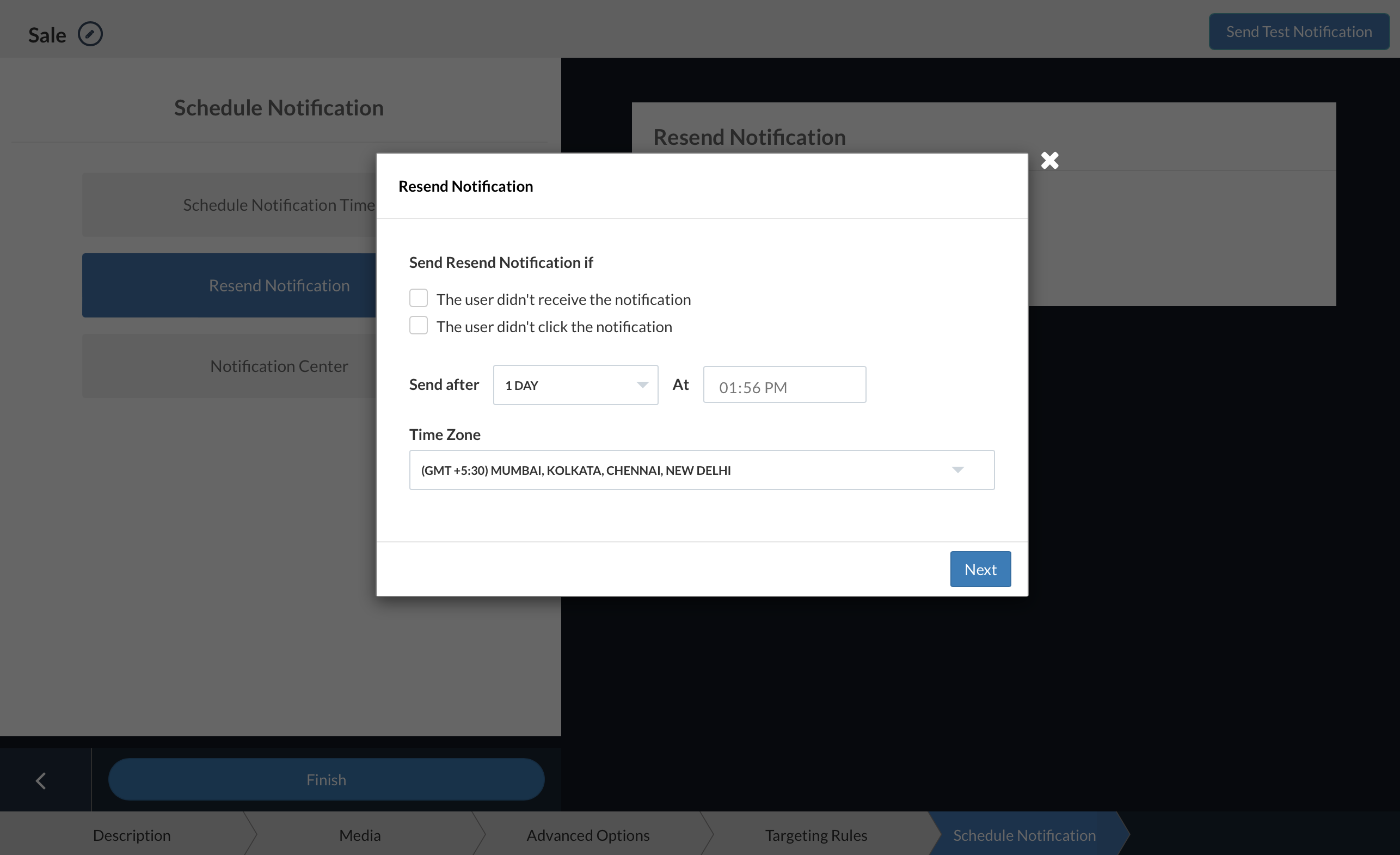Click the Finish button
Screen dimensions: 1400x855
tap(326, 779)
